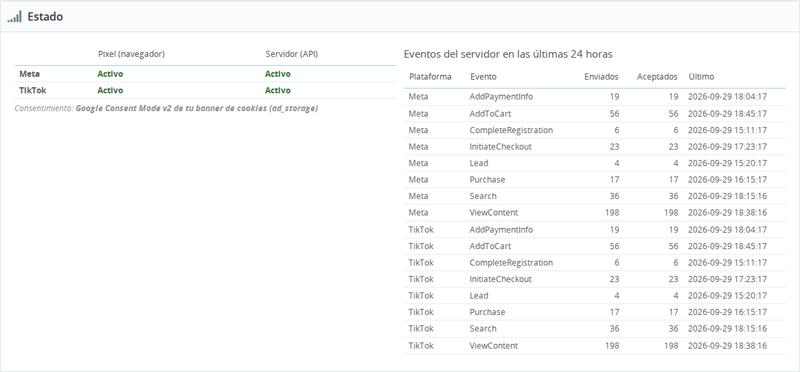Screen dimensions: 800x372
Task: Select the TikTok Lead event name
Action: point(479,295)
